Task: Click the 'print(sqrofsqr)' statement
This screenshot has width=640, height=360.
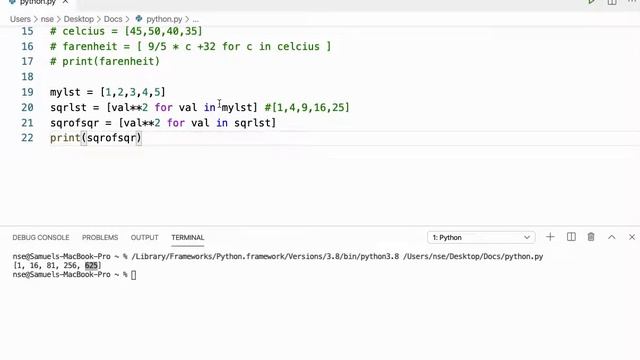Action: [96, 138]
